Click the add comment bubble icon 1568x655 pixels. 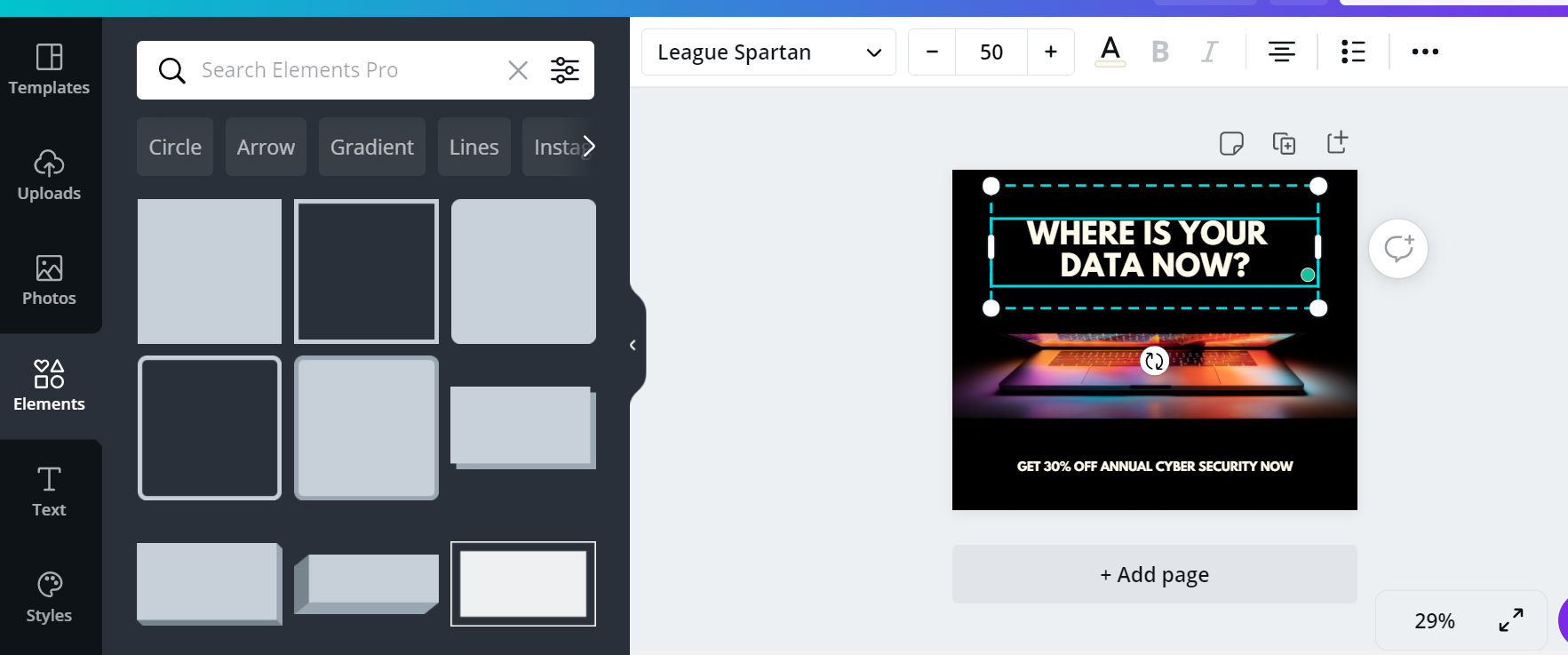pos(1397,249)
